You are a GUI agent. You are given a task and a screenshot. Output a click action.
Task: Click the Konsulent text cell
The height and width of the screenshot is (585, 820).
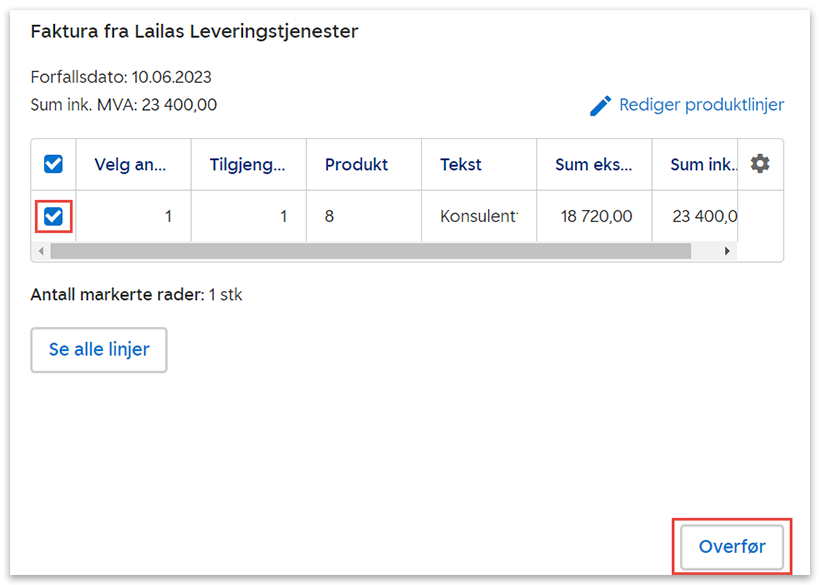pyautogui.click(x=479, y=216)
